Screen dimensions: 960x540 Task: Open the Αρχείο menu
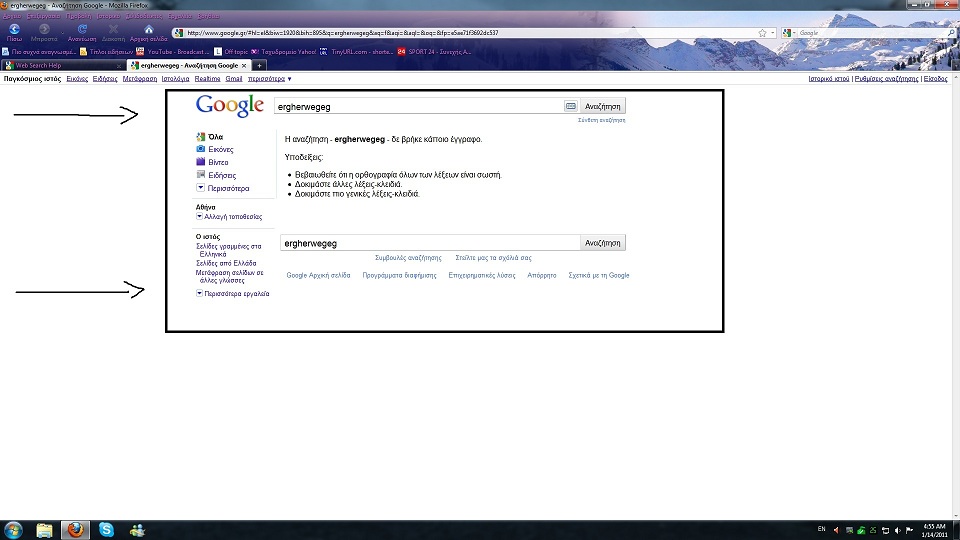pos(12,17)
